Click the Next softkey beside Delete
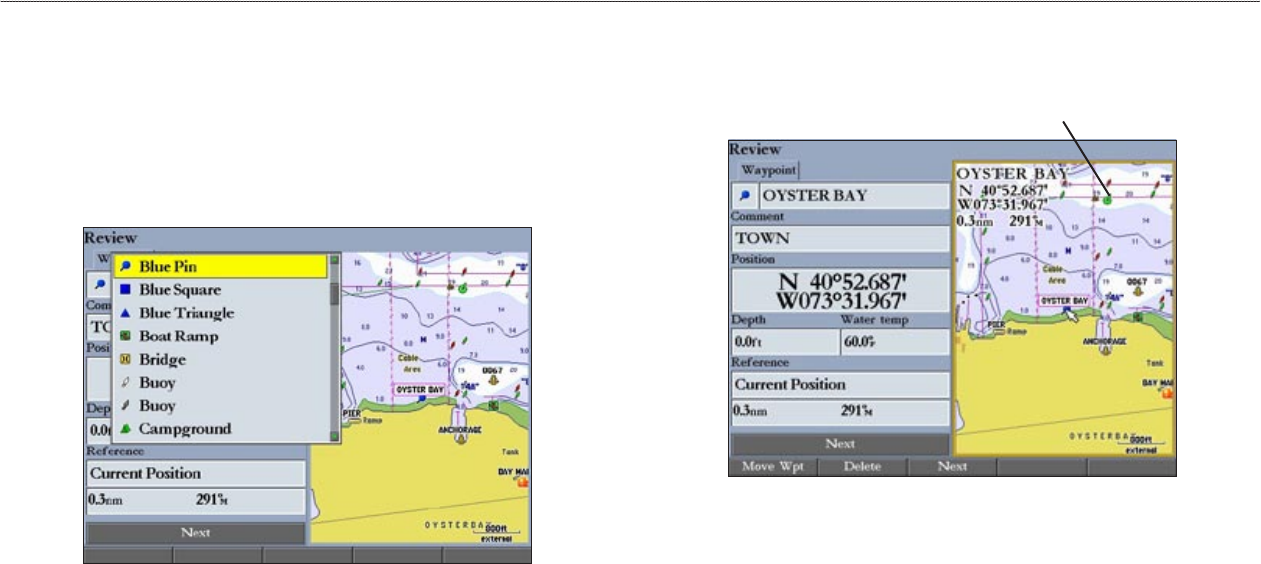 [x=952, y=466]
